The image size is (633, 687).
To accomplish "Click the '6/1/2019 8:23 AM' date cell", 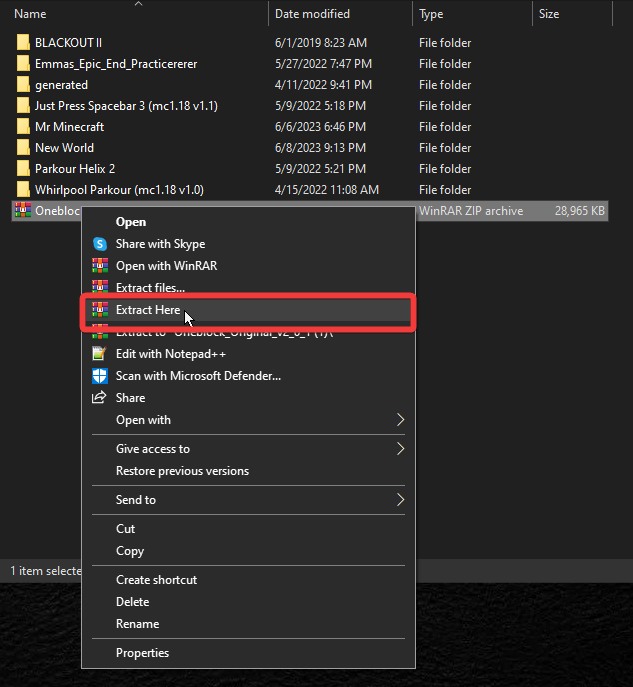I will (x=321, y=42).
